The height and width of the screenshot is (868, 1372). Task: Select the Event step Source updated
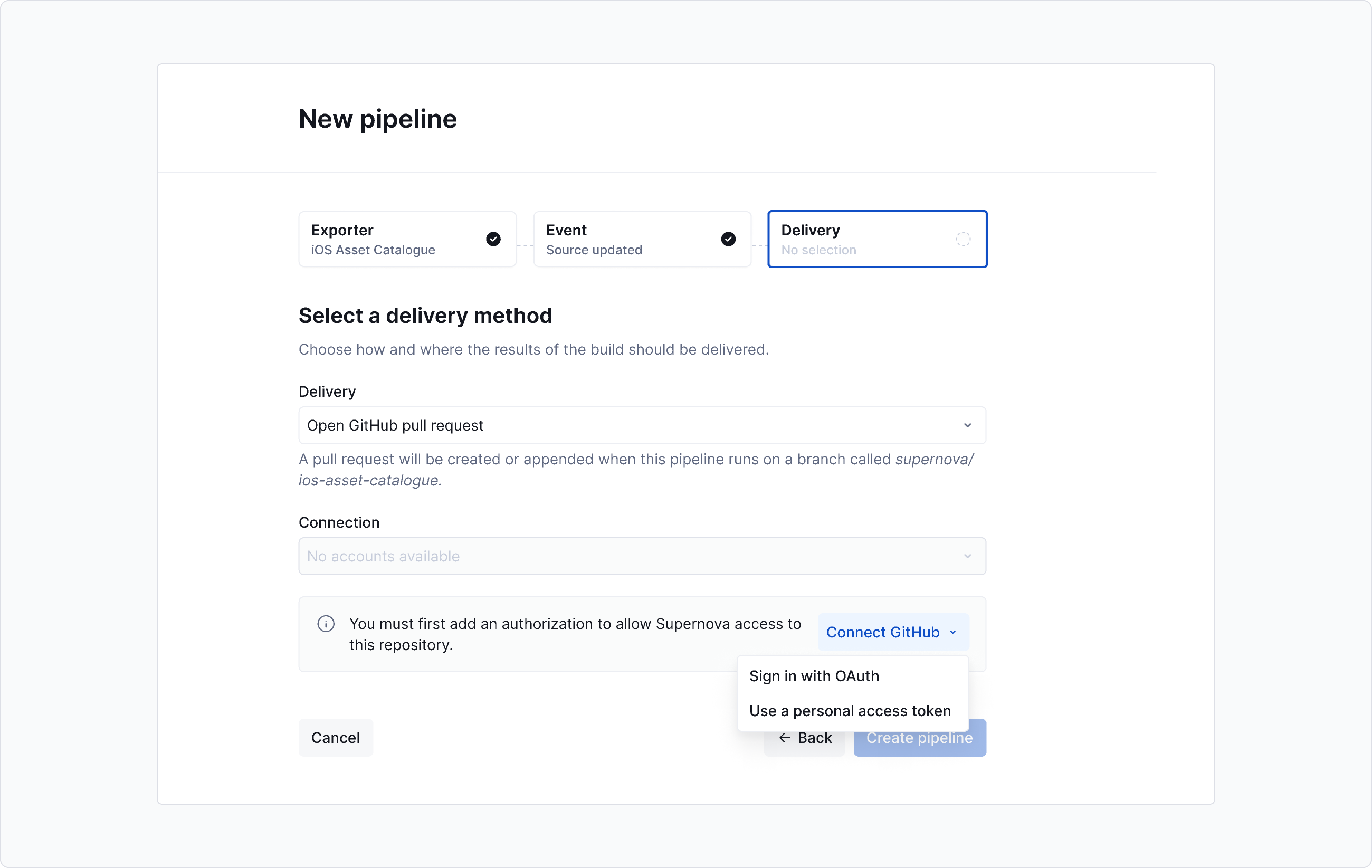642,239
